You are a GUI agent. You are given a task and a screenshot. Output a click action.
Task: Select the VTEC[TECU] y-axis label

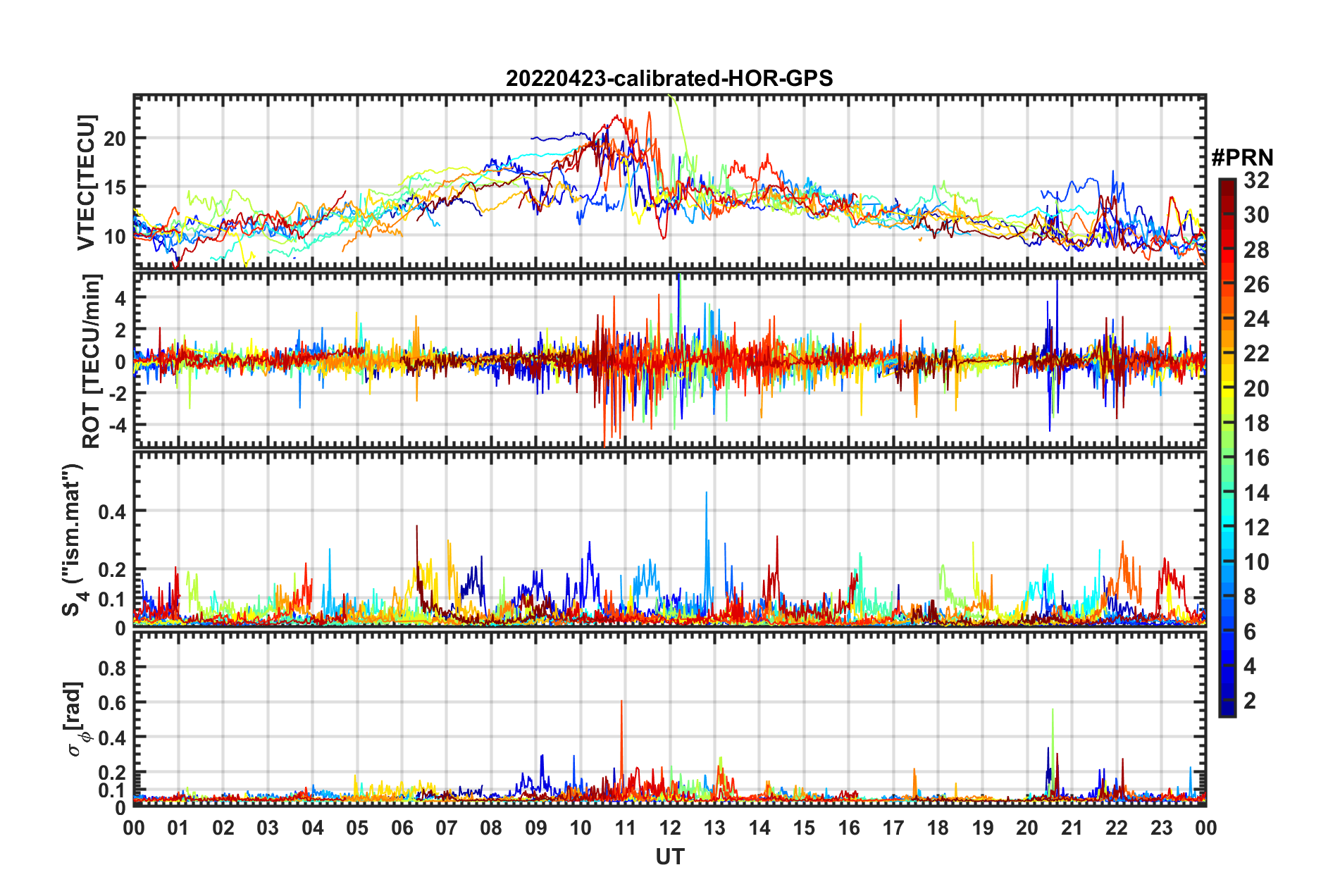(x=86, y=182)
